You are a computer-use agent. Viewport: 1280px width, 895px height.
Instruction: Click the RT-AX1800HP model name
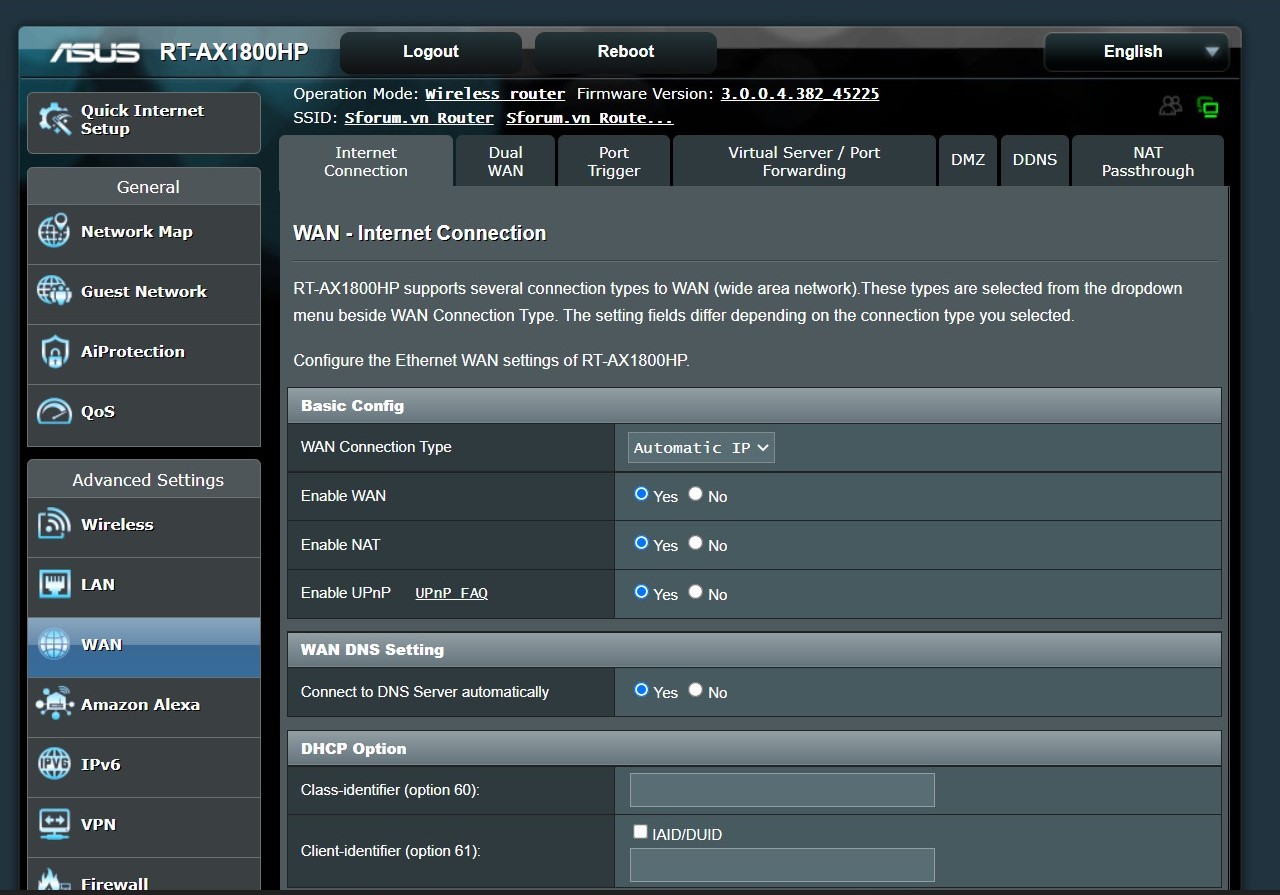234,52
